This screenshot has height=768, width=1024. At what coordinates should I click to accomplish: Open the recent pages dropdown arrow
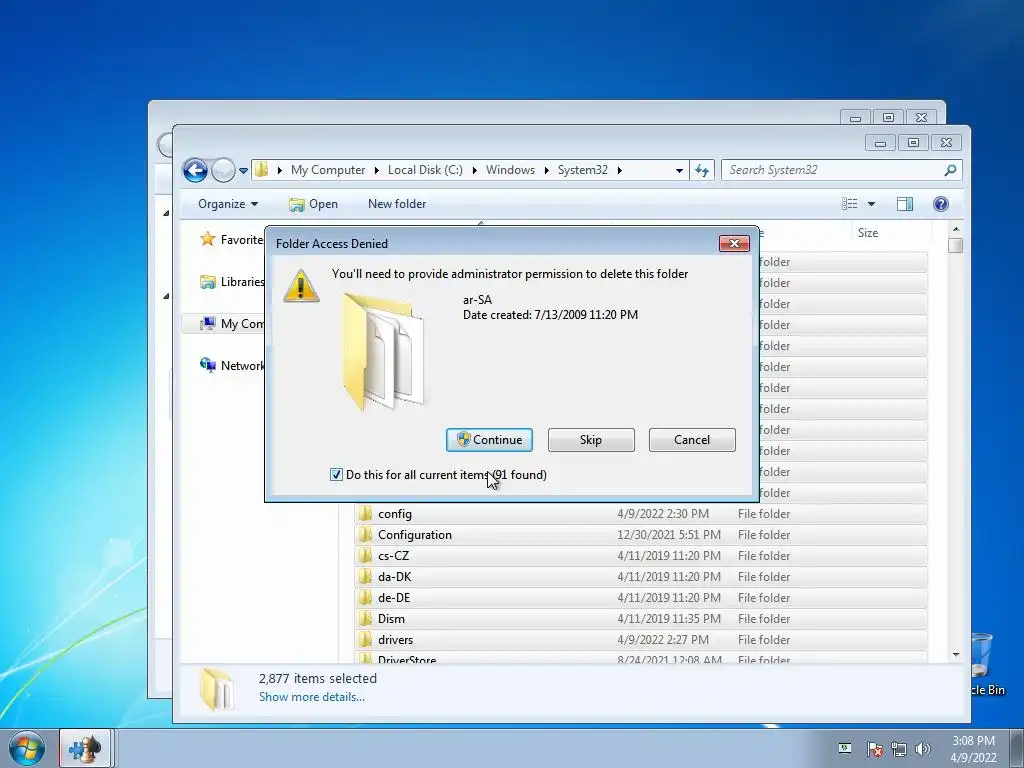[x=243, y=170]
